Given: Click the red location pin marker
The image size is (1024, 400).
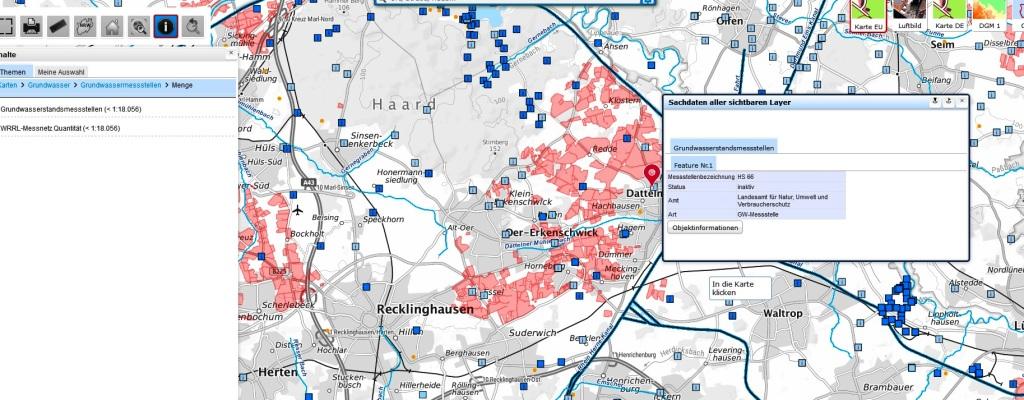Looking at the screenshot, I should point(653,176).
